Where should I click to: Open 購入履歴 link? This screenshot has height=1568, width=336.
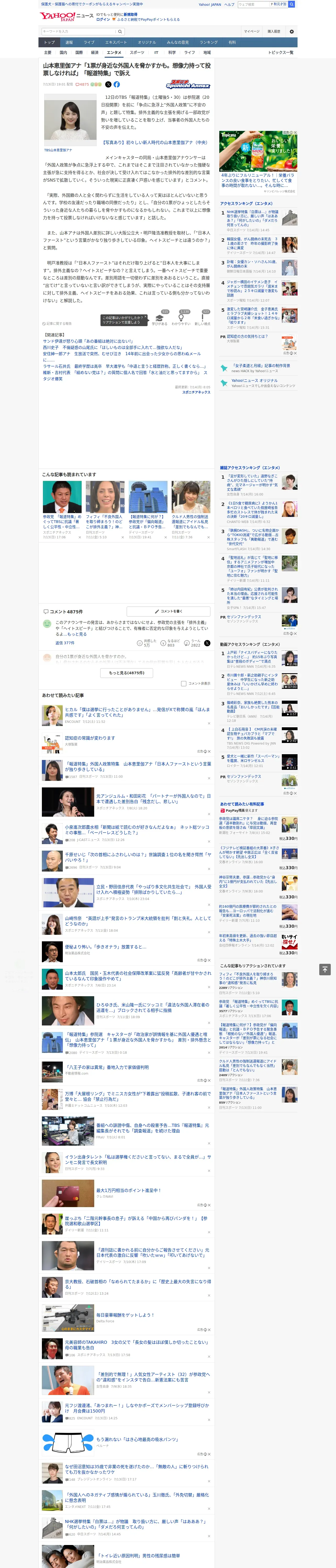(x=274, y=31)
